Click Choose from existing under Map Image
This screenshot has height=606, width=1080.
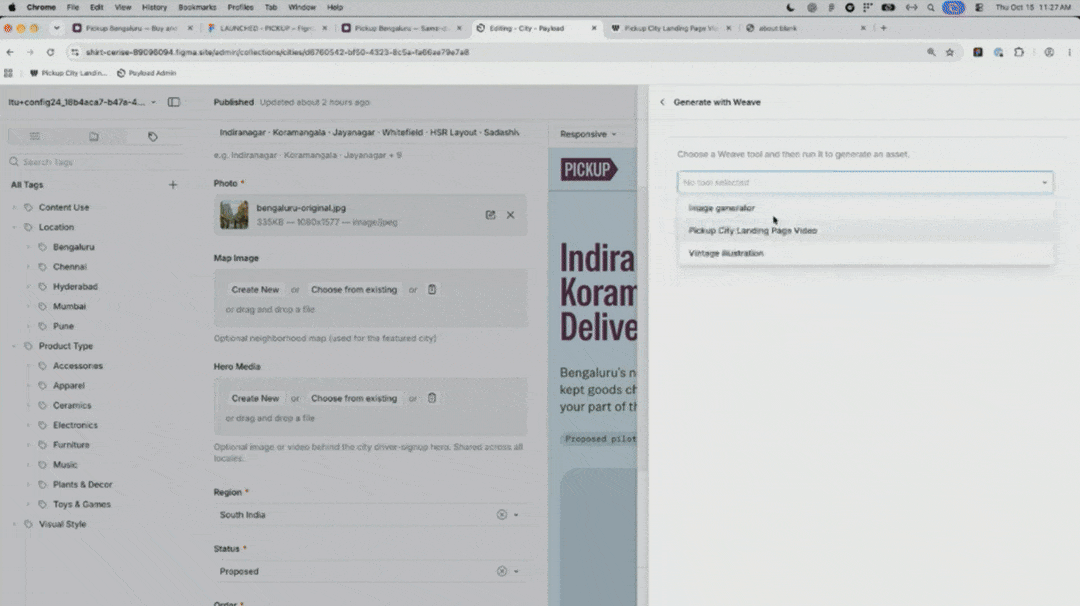(354, 290)
